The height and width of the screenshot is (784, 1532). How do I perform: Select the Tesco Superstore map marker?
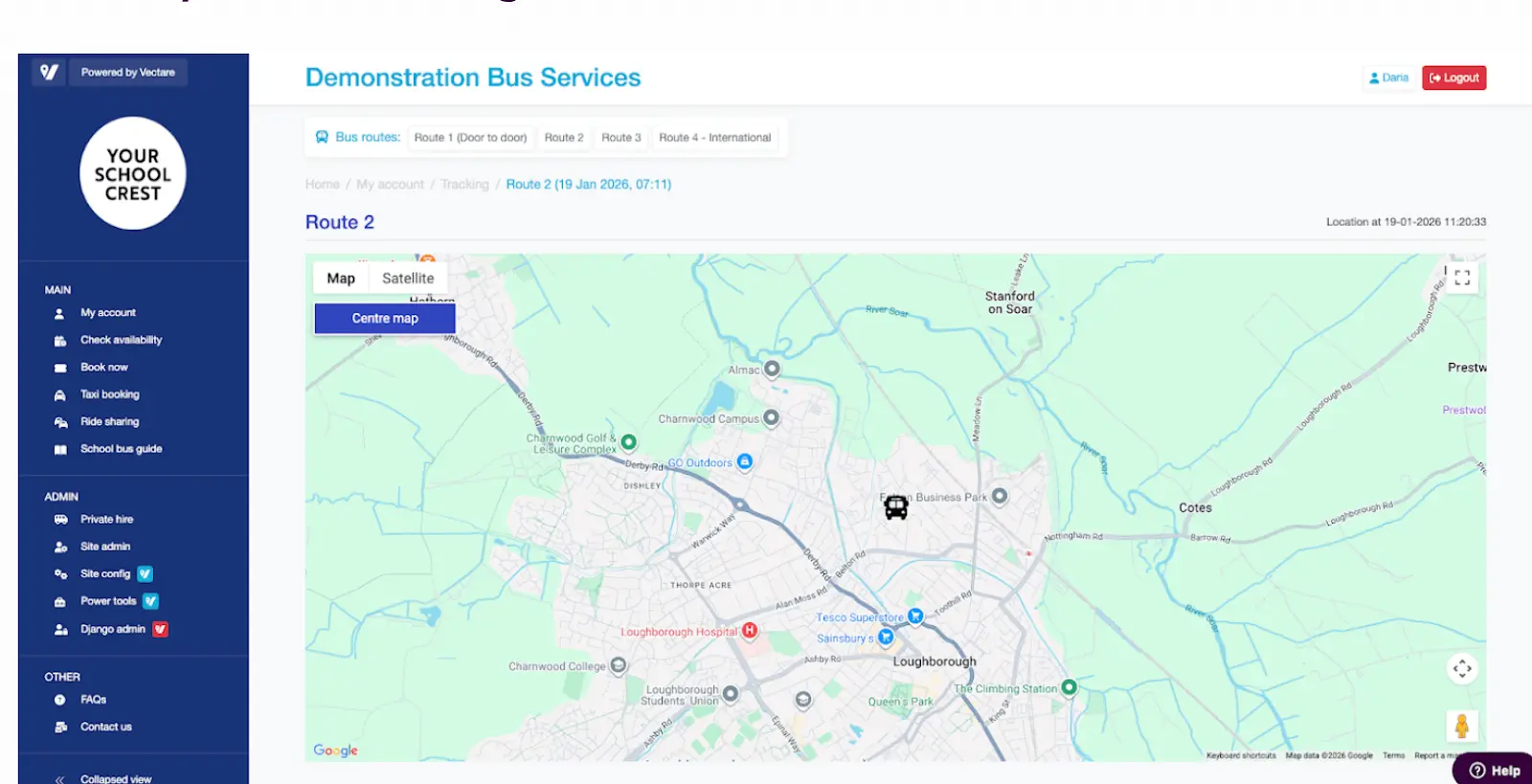pos(915,616)
